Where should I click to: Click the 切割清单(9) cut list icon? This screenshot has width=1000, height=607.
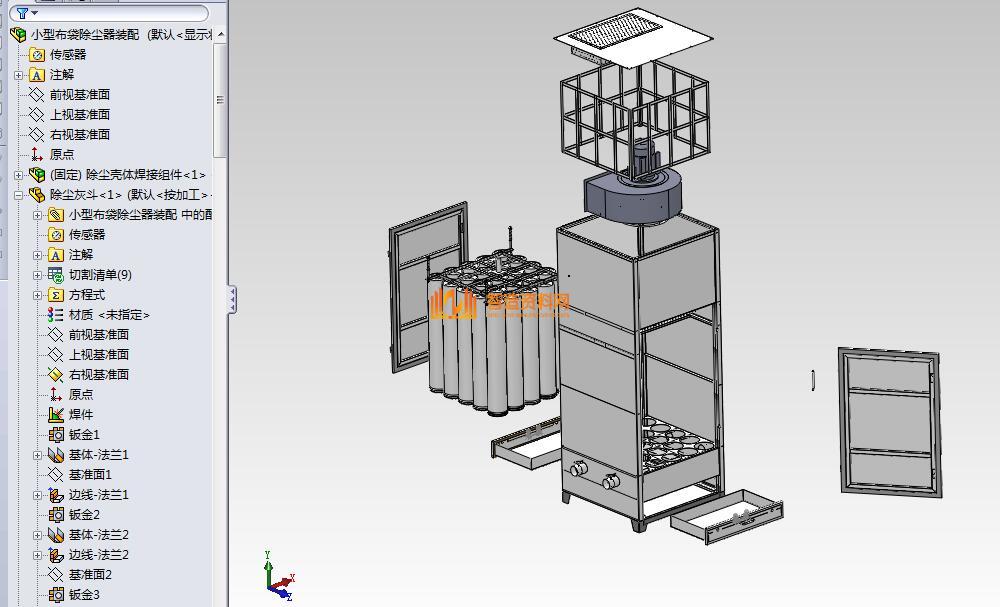tap(56, 274)
